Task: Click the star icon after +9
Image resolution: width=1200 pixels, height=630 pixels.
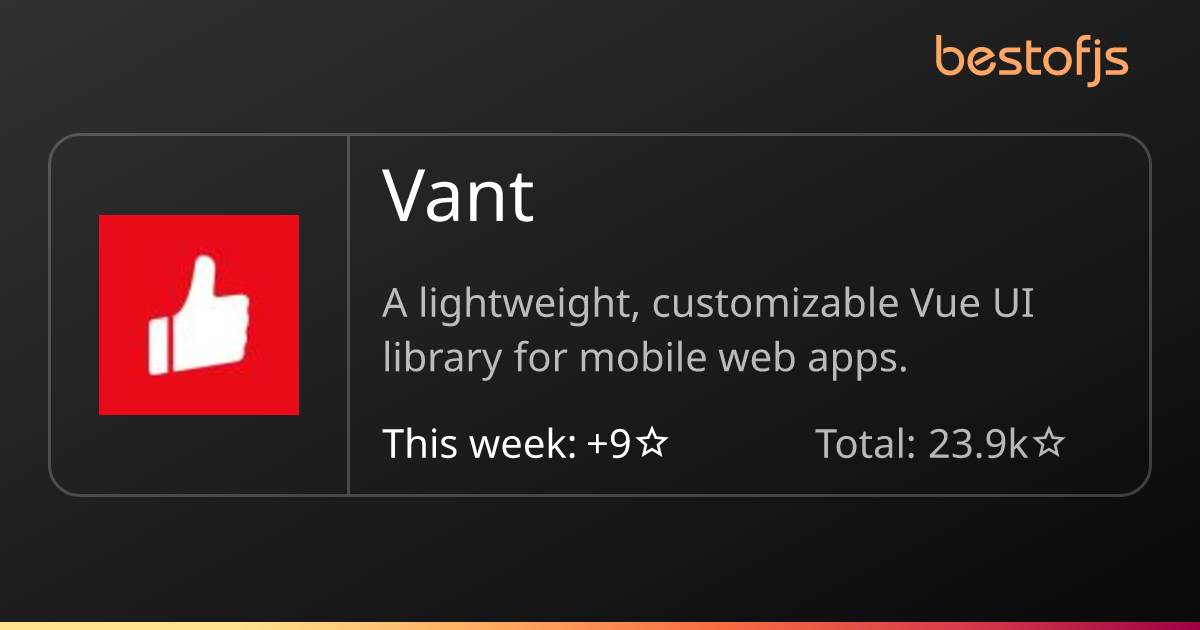Action: coord(652,444)
